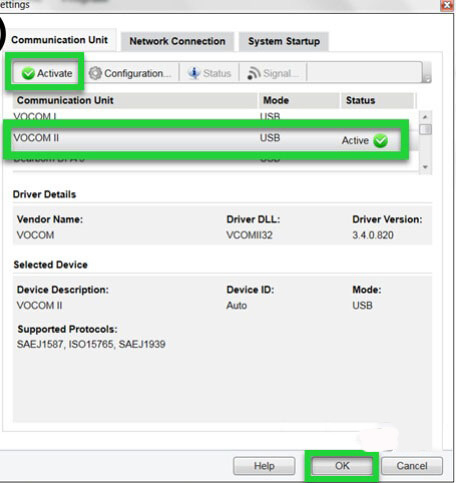456x483 pixels.
Task: Click the Signal... toolbar item
Action: 273,73
